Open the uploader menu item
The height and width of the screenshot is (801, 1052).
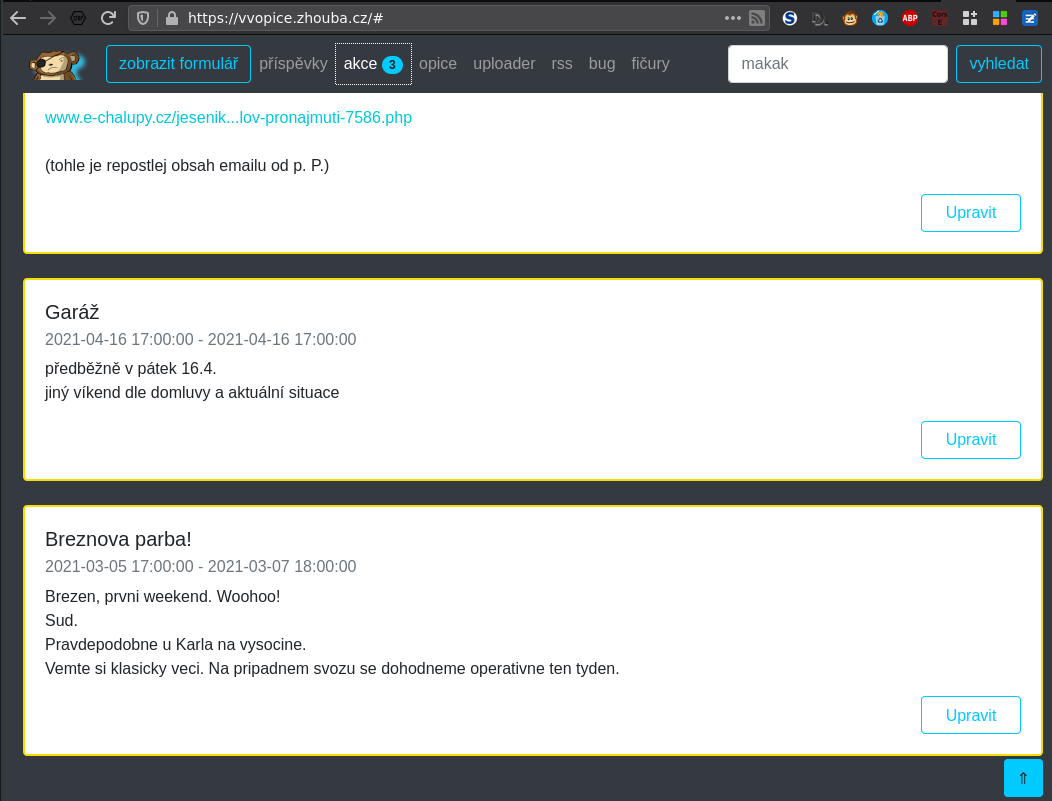[504, 64]
